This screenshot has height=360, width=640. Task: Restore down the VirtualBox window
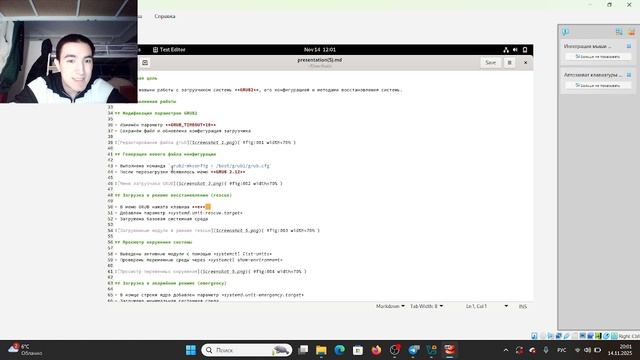click(x=609, y=5)
